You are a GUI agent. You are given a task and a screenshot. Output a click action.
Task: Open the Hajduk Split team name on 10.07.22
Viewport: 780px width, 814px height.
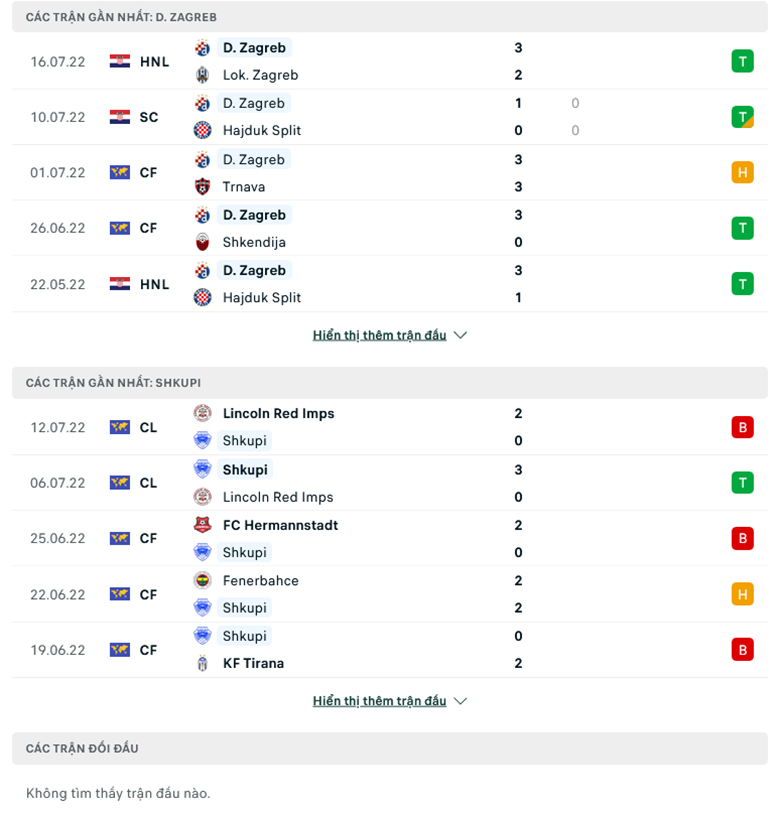pyautogui.click(x=262, y=130)
